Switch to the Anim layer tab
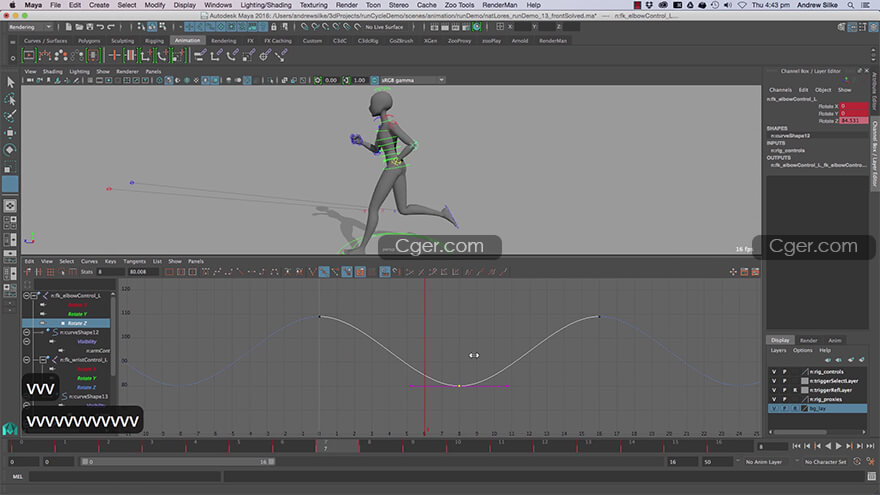This screenshot has width=880, height=495. (835, 341)
